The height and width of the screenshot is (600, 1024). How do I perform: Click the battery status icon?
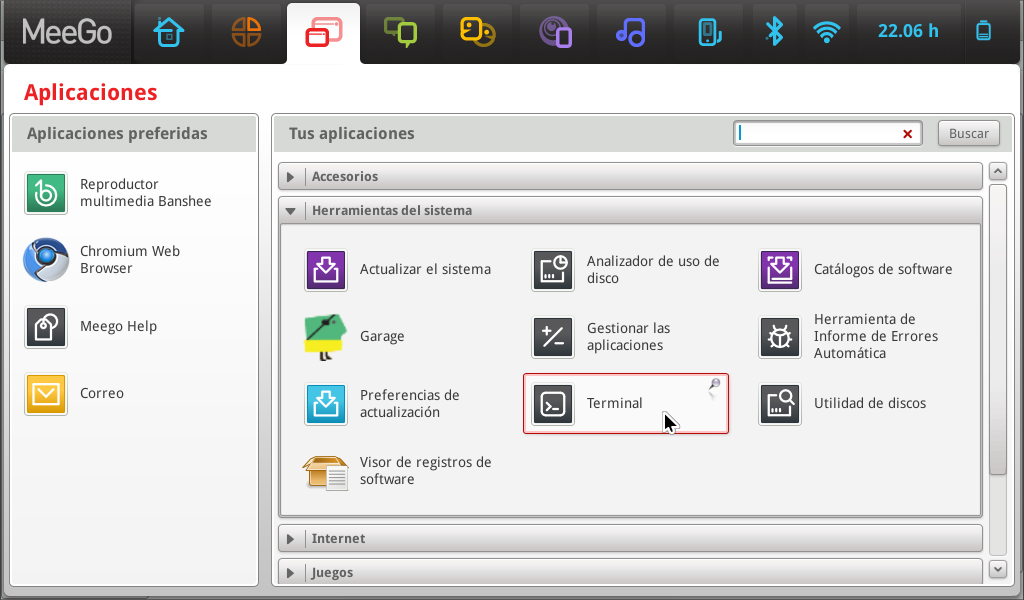coord(984,31)
